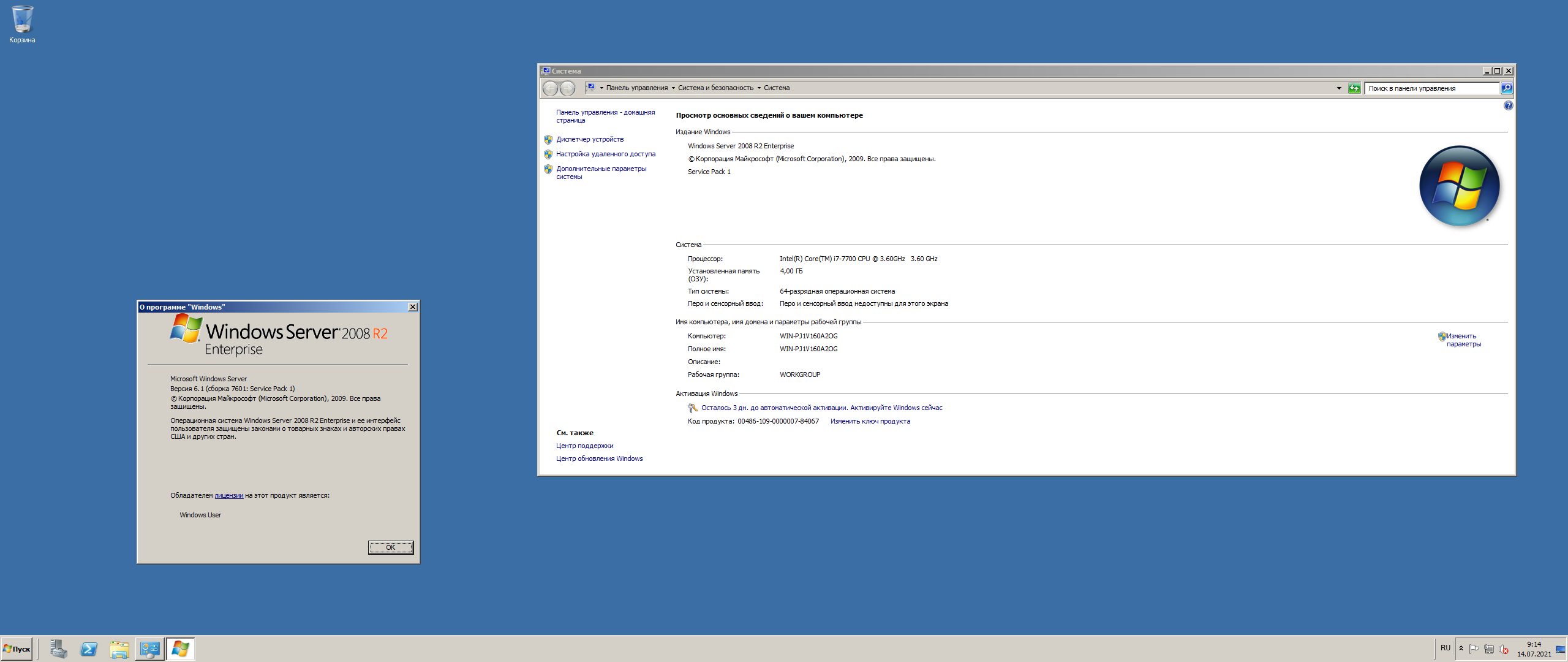Click the Show desktop button beside the clock

(1561, 649)
